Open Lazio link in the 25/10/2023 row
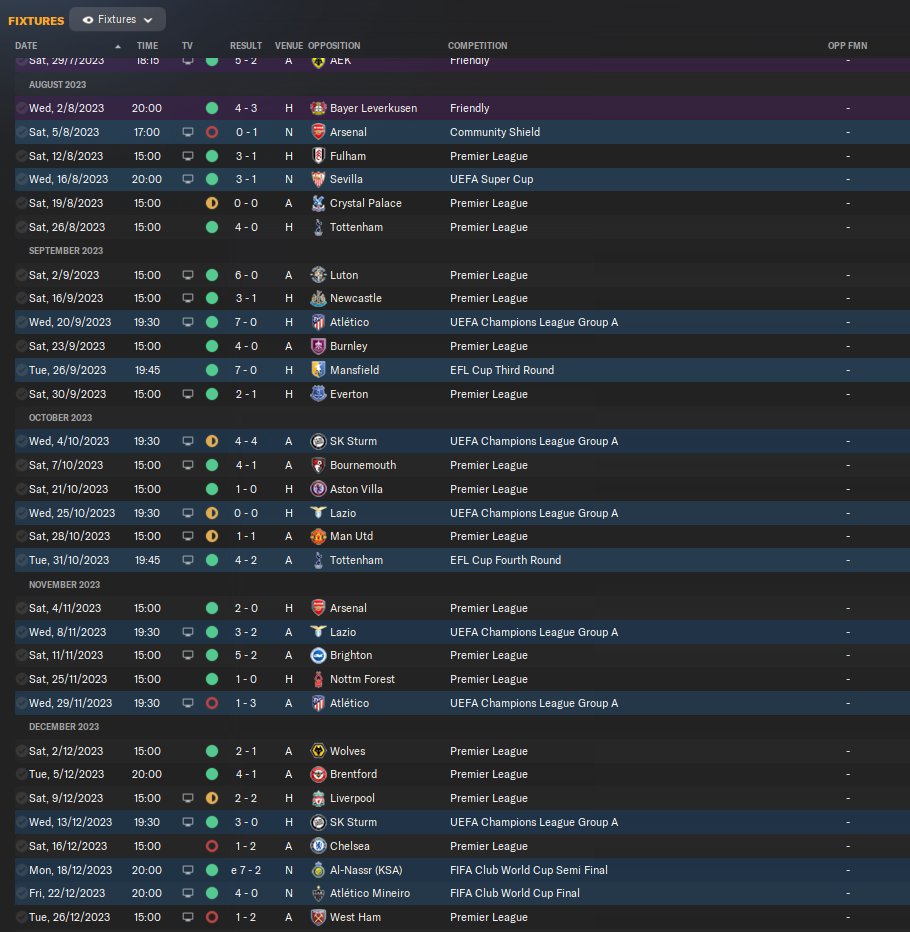Screen dimensions: 910x932 [x=343, y=513]
